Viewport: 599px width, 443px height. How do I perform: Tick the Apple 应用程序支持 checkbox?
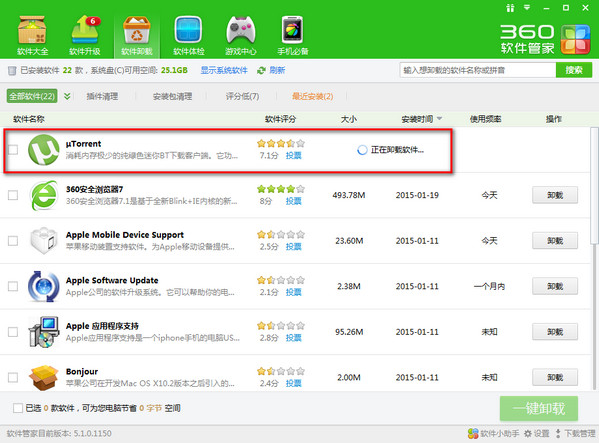[13, 331]
